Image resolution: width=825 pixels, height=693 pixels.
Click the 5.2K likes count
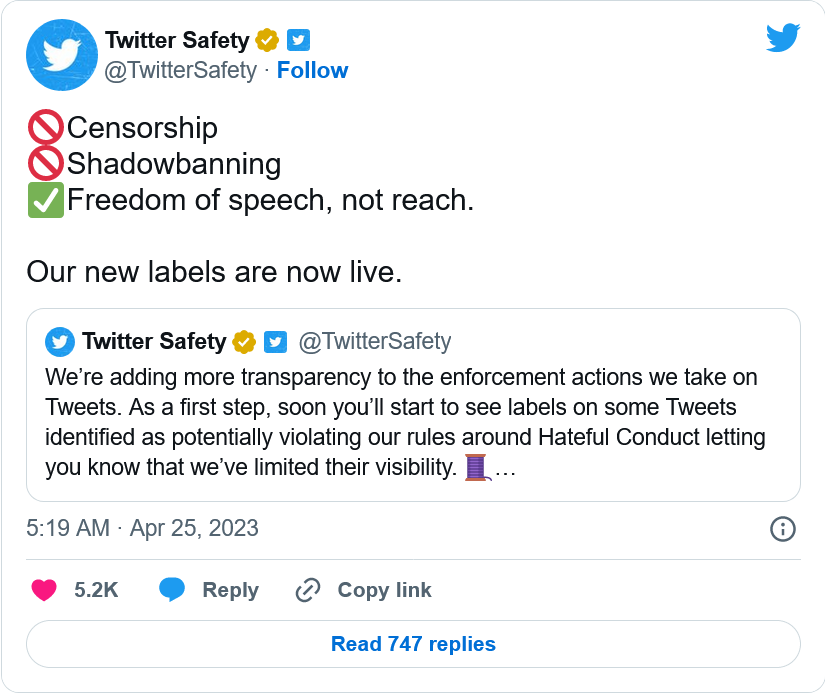pos(96,590)
